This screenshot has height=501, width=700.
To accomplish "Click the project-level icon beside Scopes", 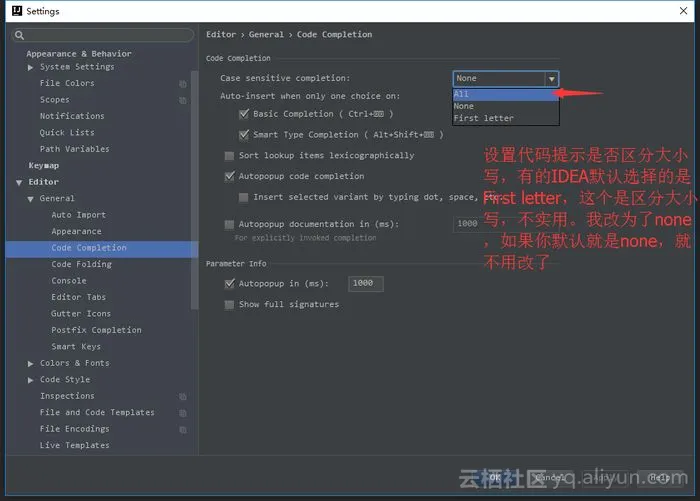I will [x=183, y=100].
